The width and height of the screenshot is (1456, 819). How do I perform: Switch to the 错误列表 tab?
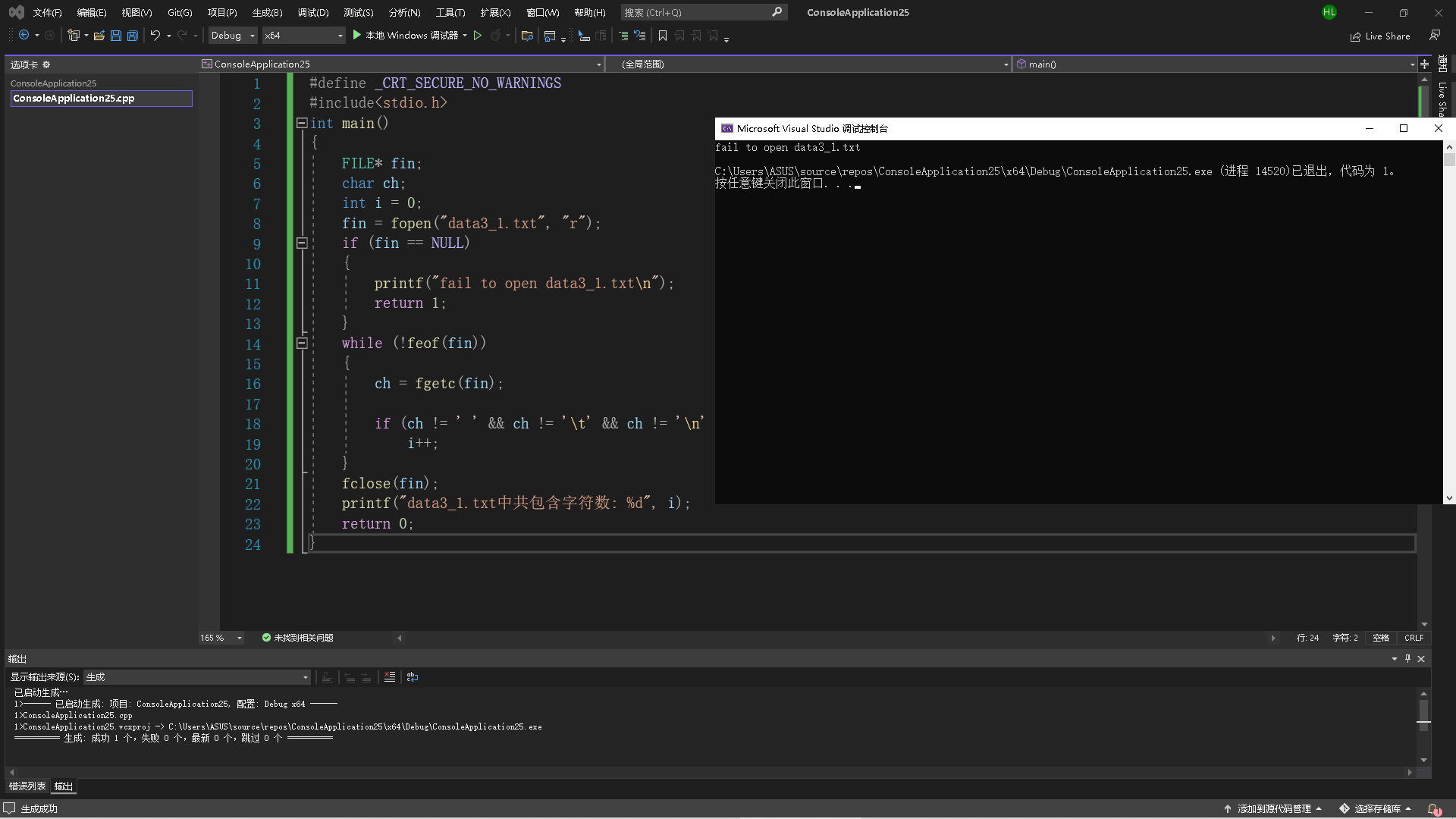click(27, 786)
